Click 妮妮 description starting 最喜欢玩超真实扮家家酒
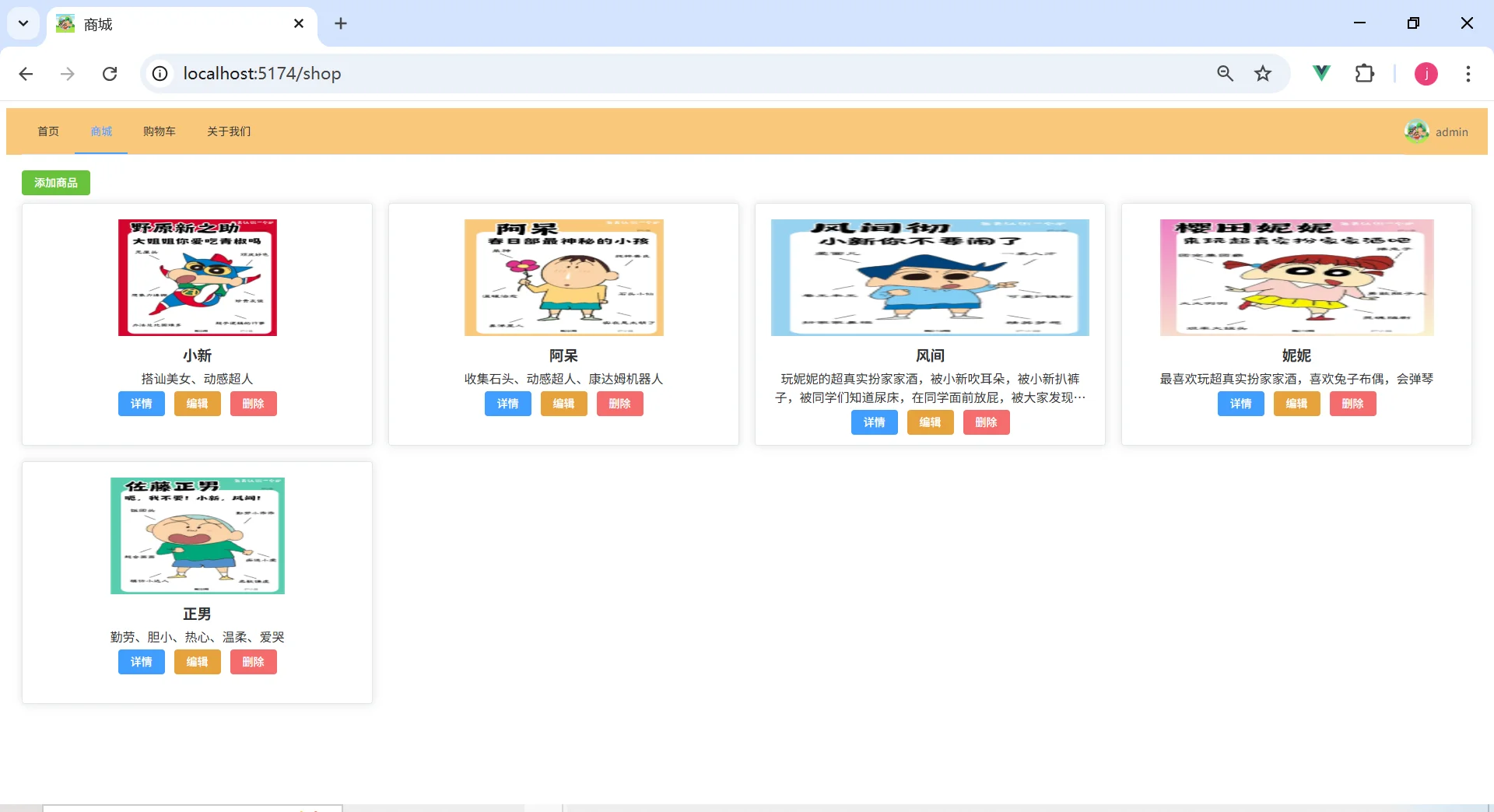Viewport: 1494px width, 812px height. (x=1297, y=379)
